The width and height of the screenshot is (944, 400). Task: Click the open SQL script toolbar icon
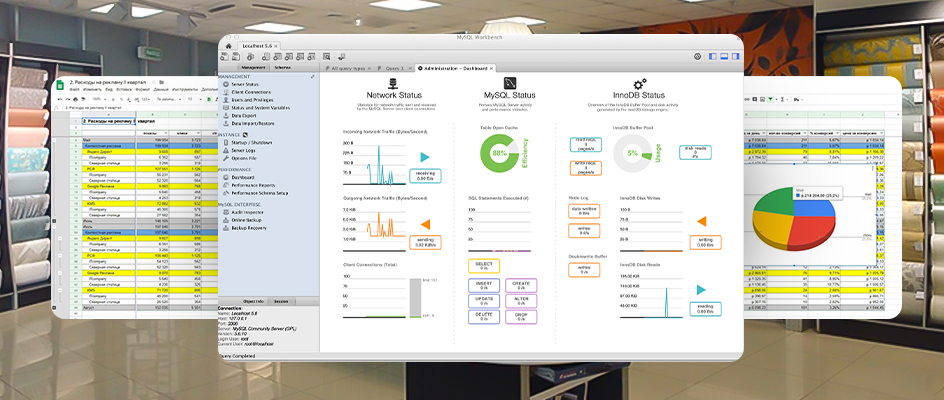236,57
